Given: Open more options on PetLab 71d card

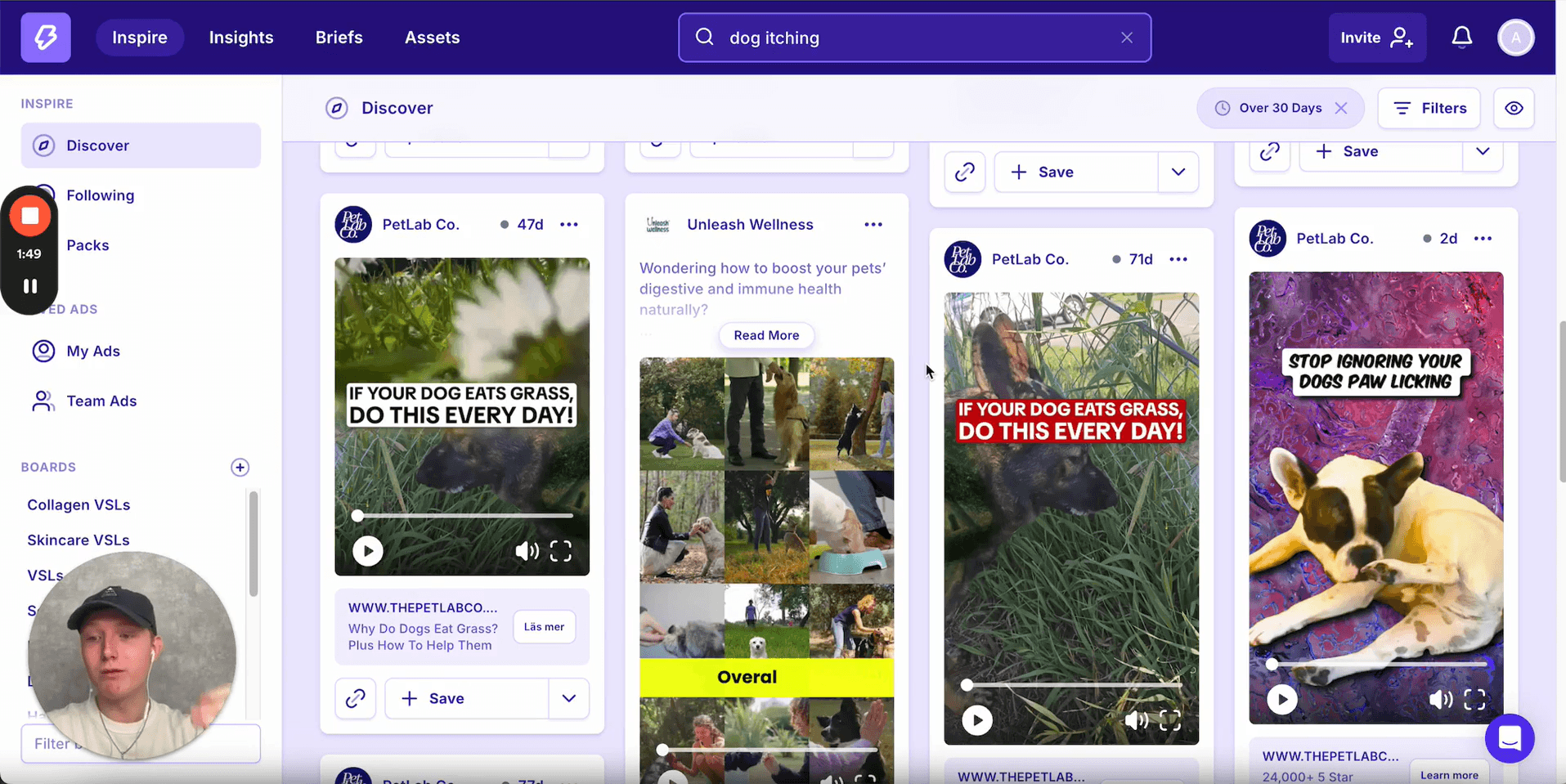Looking at the screenshot, I should (1178, 259).
